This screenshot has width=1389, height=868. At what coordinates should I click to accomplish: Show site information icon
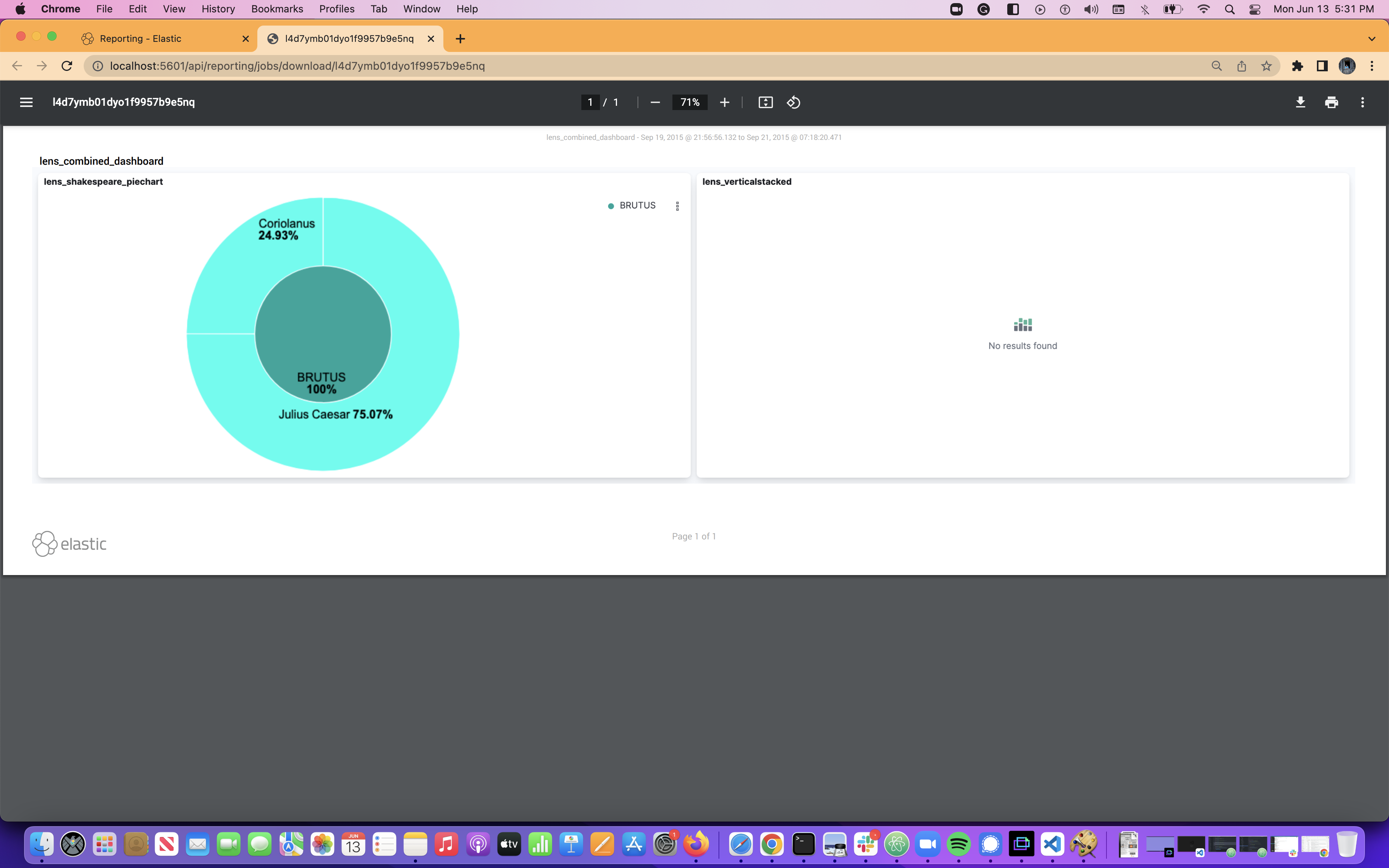click(x=98, y=66)
